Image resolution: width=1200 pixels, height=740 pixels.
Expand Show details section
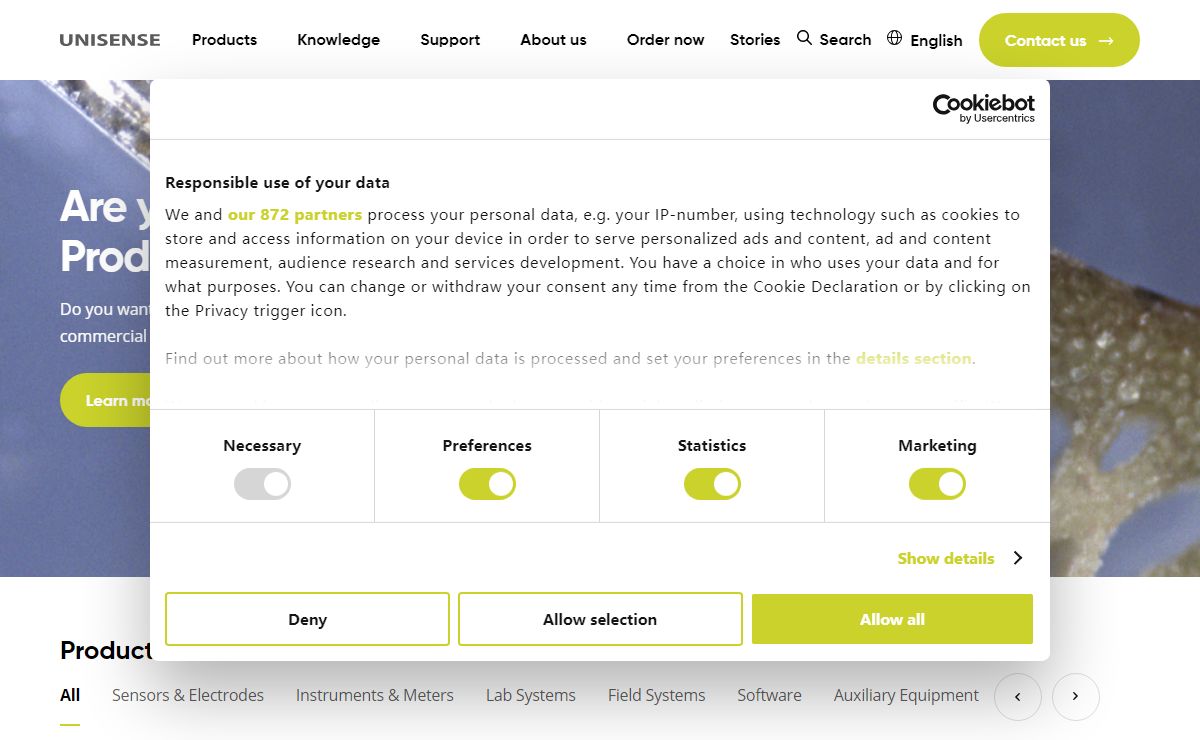click(958, 558)
